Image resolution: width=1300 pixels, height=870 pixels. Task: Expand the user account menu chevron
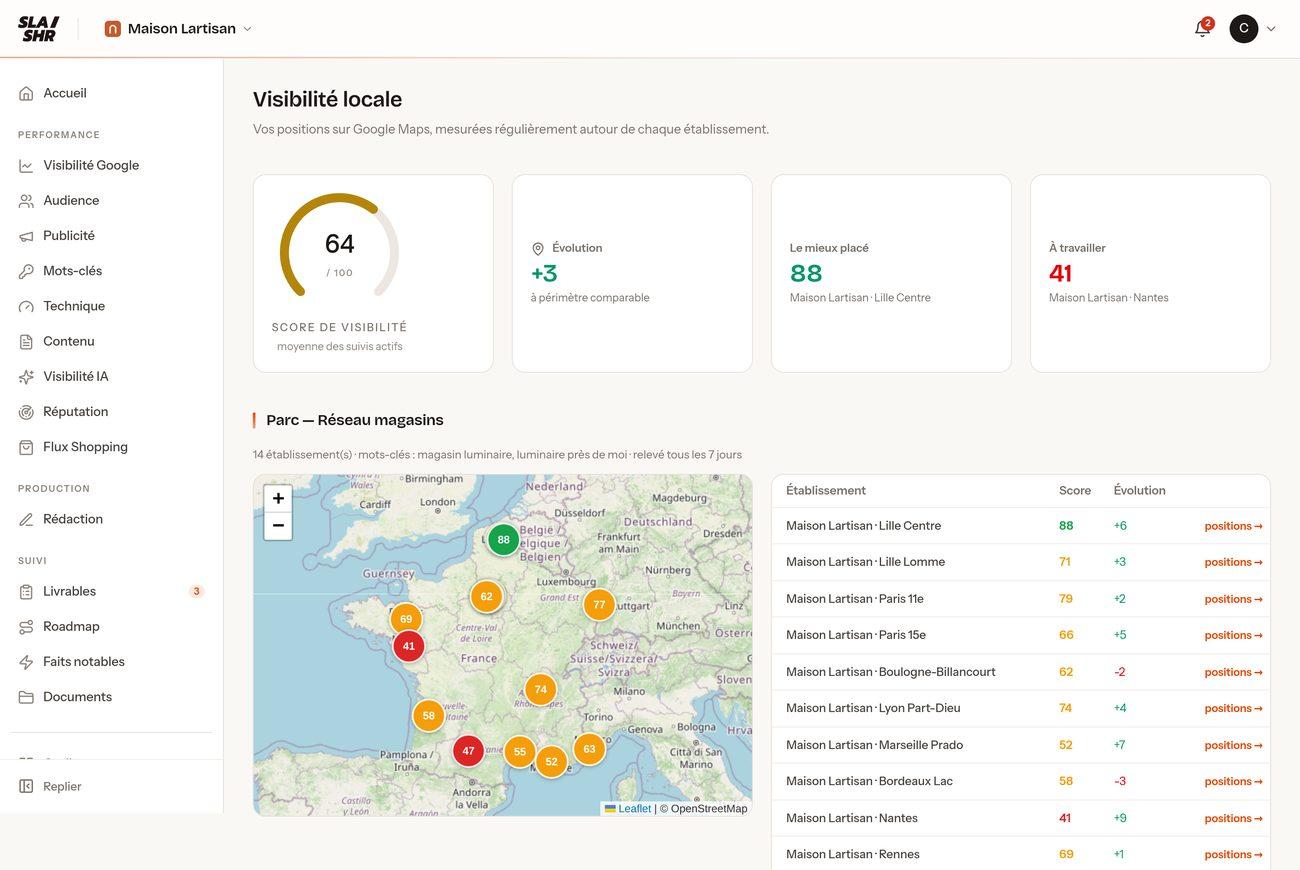point(1271,29)
